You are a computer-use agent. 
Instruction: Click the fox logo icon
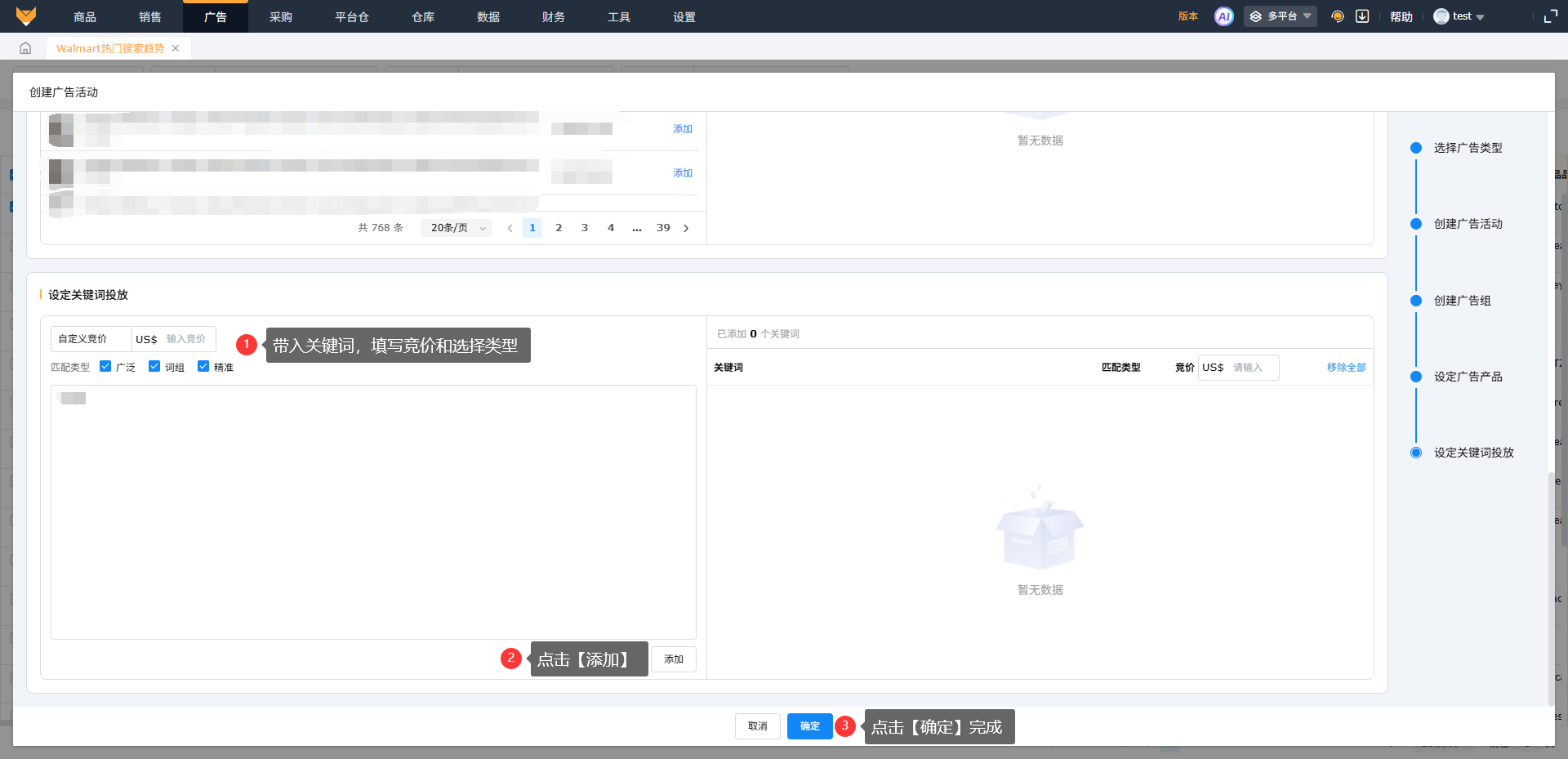tap(26, 16)
